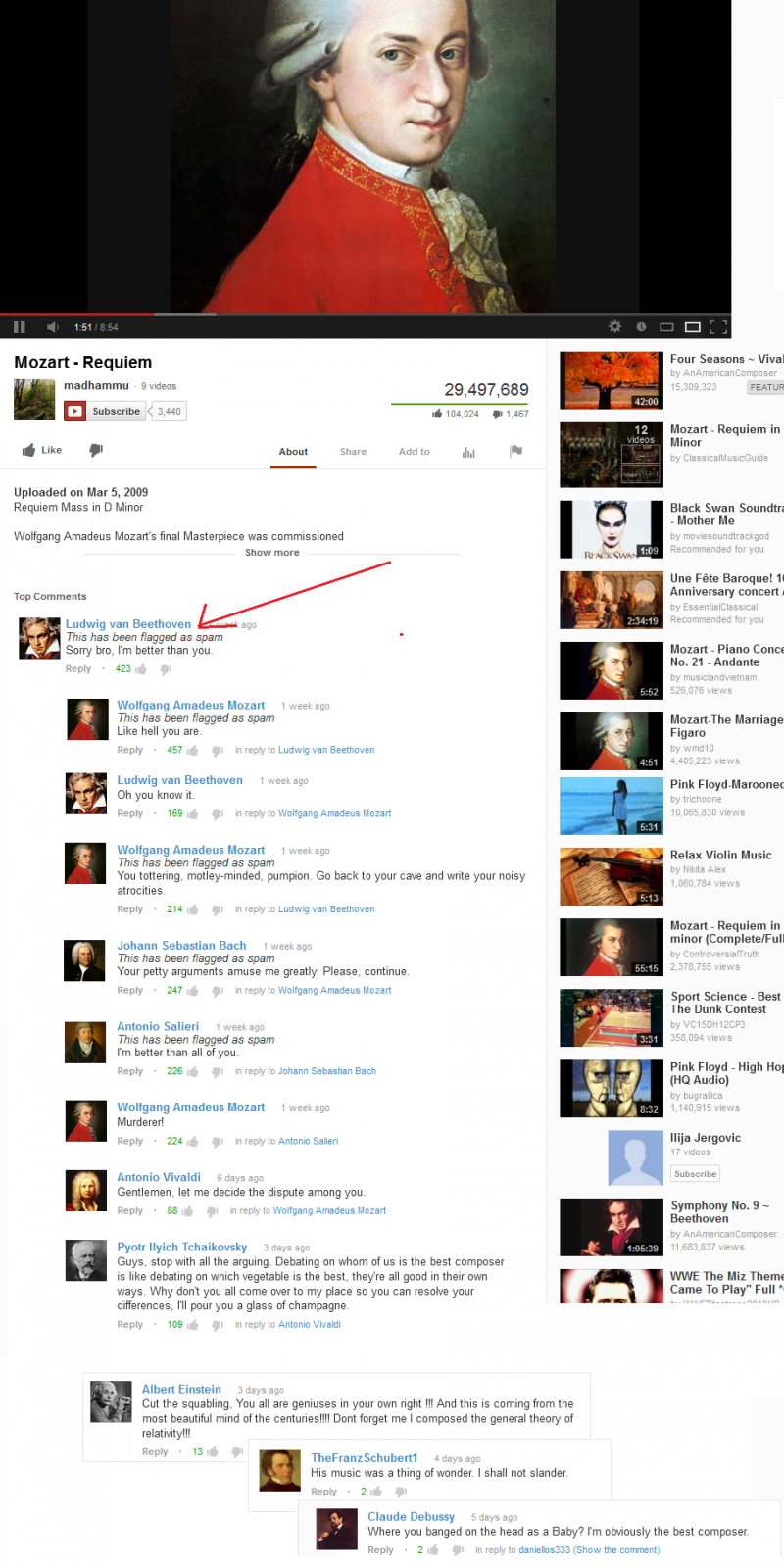Thumbs up Mozart's 'Murderer!' comment

tap(192, 1142)
